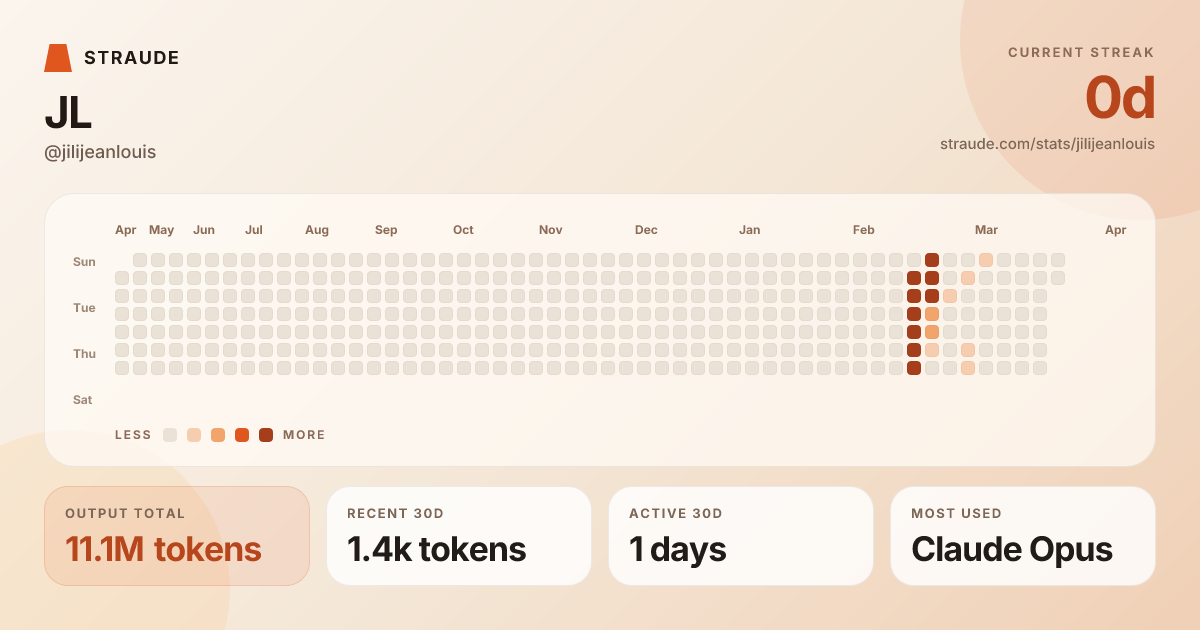
Task: Click the dark brown Sunday heatmap cell
Action: 932,260
